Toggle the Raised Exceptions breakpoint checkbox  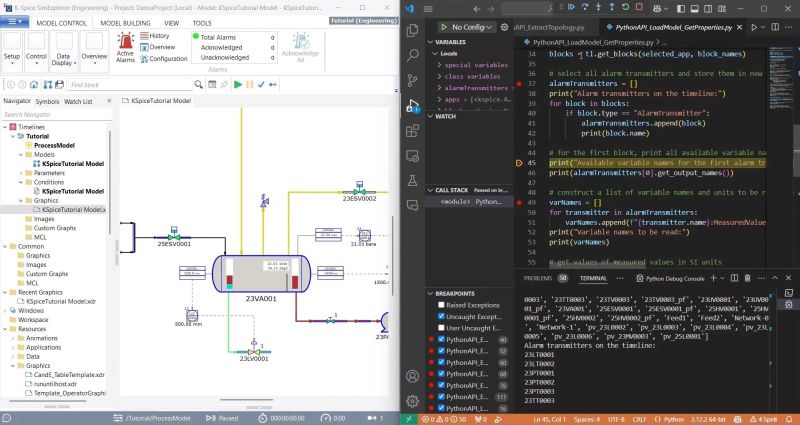(x=439, y=304)
